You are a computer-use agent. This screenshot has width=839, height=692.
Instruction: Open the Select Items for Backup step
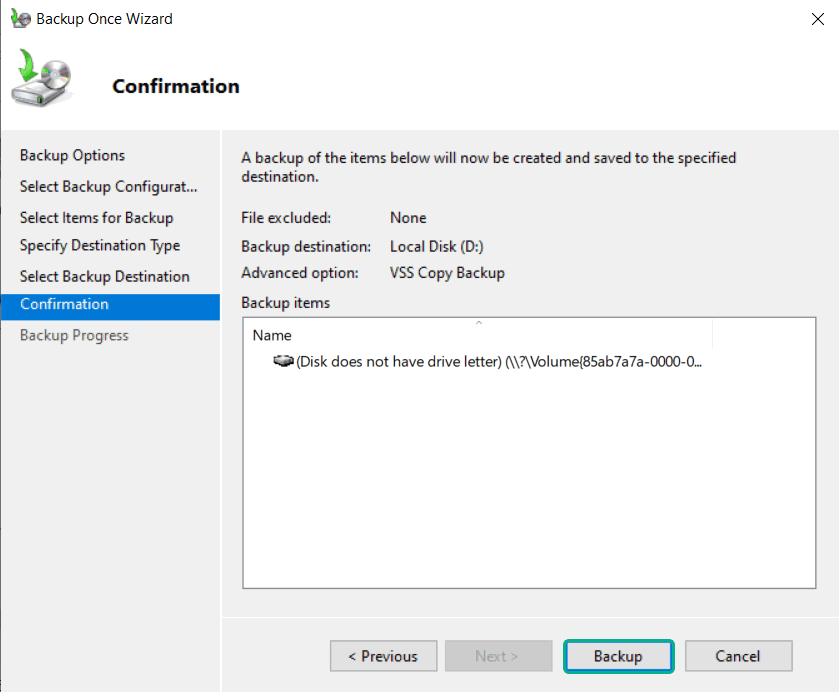click(96, 218)
